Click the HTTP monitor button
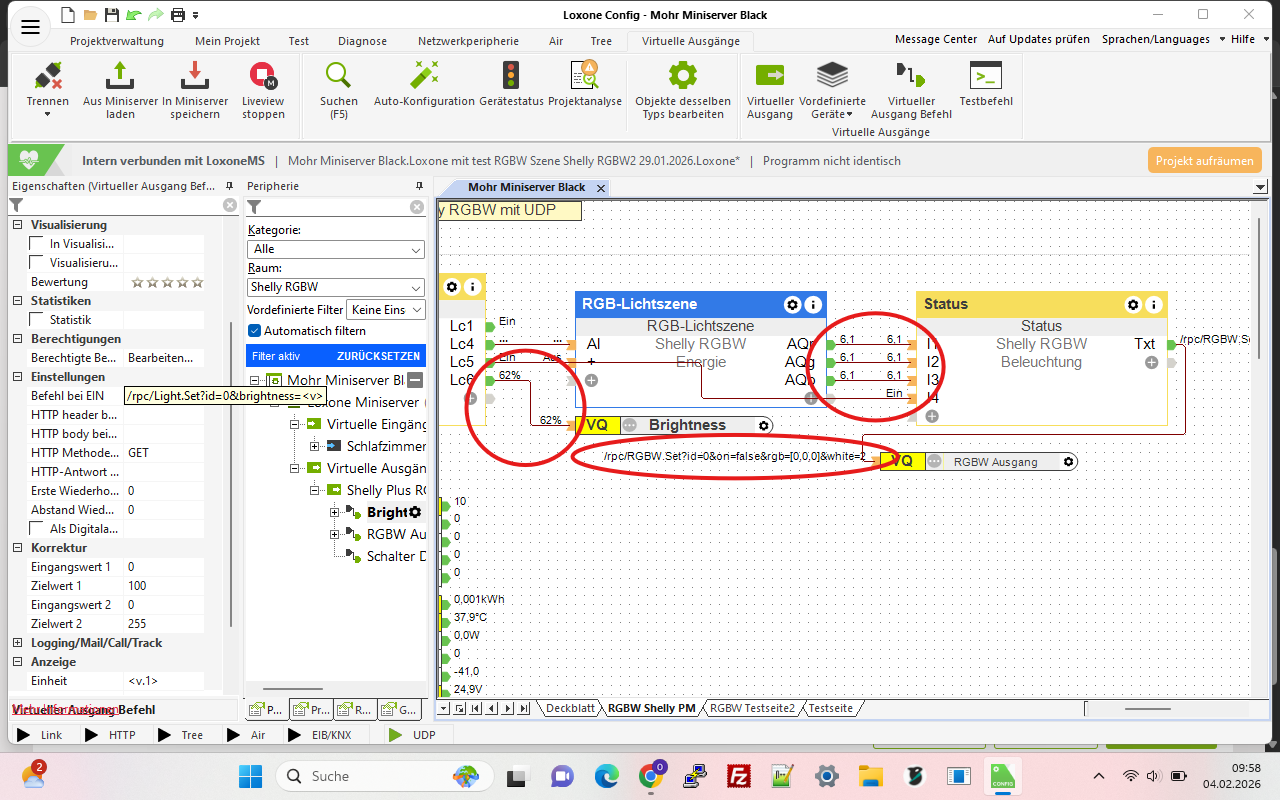Screen dimensions: 1280x800 coord(110,735)
